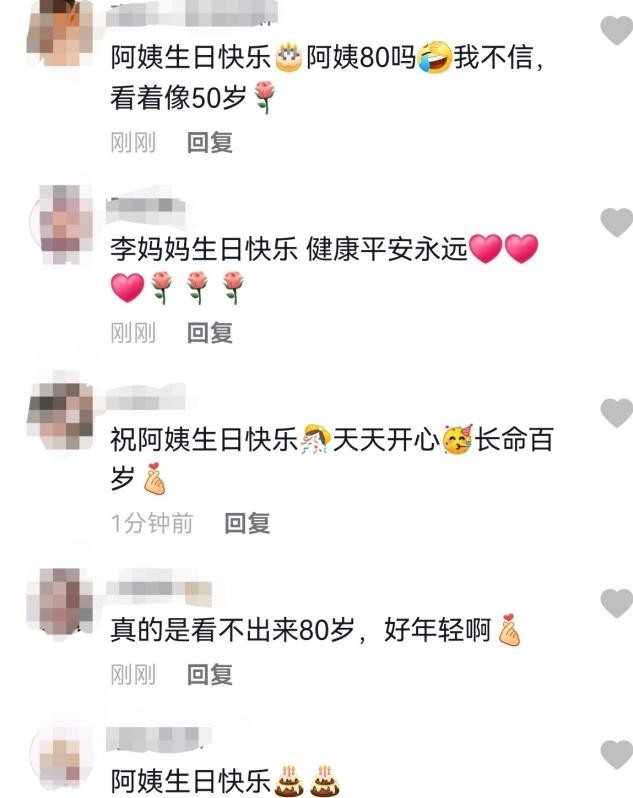Open avatar of 李妈妈生日快乐 commenter
The width and height of the screenshot is (633, 798).
pos(60,223)
